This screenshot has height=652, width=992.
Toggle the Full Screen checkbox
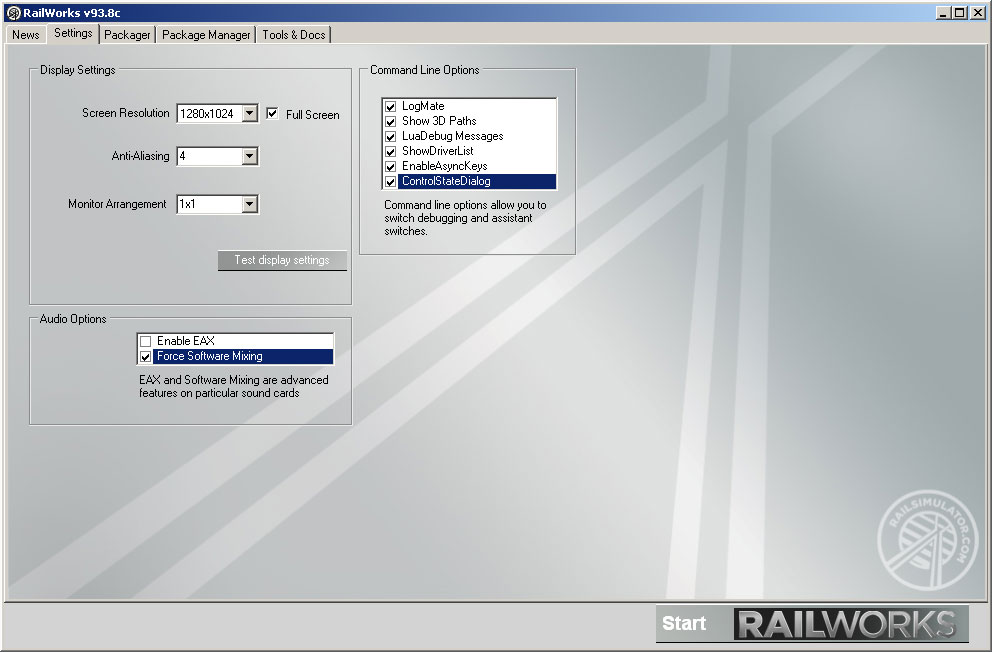click(272, 114)
